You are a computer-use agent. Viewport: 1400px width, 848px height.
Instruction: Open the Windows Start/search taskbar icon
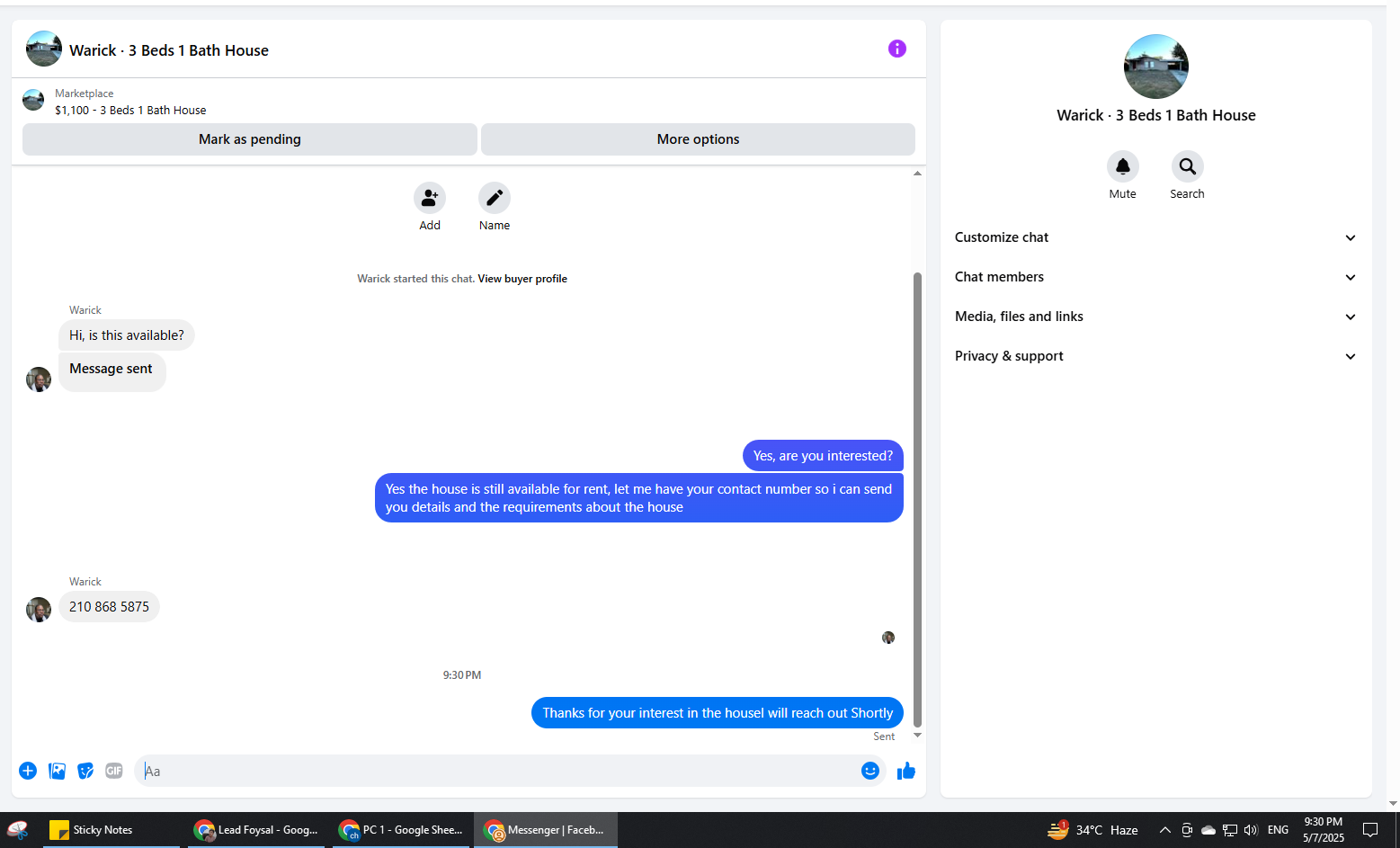click(18, 830)
